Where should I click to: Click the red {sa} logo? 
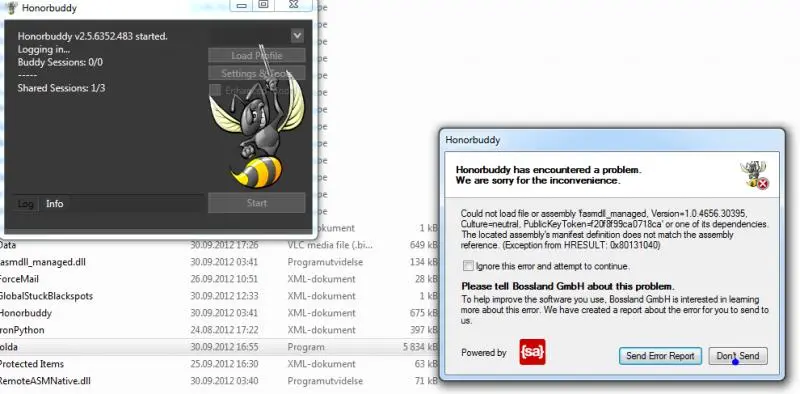(532, 352)
